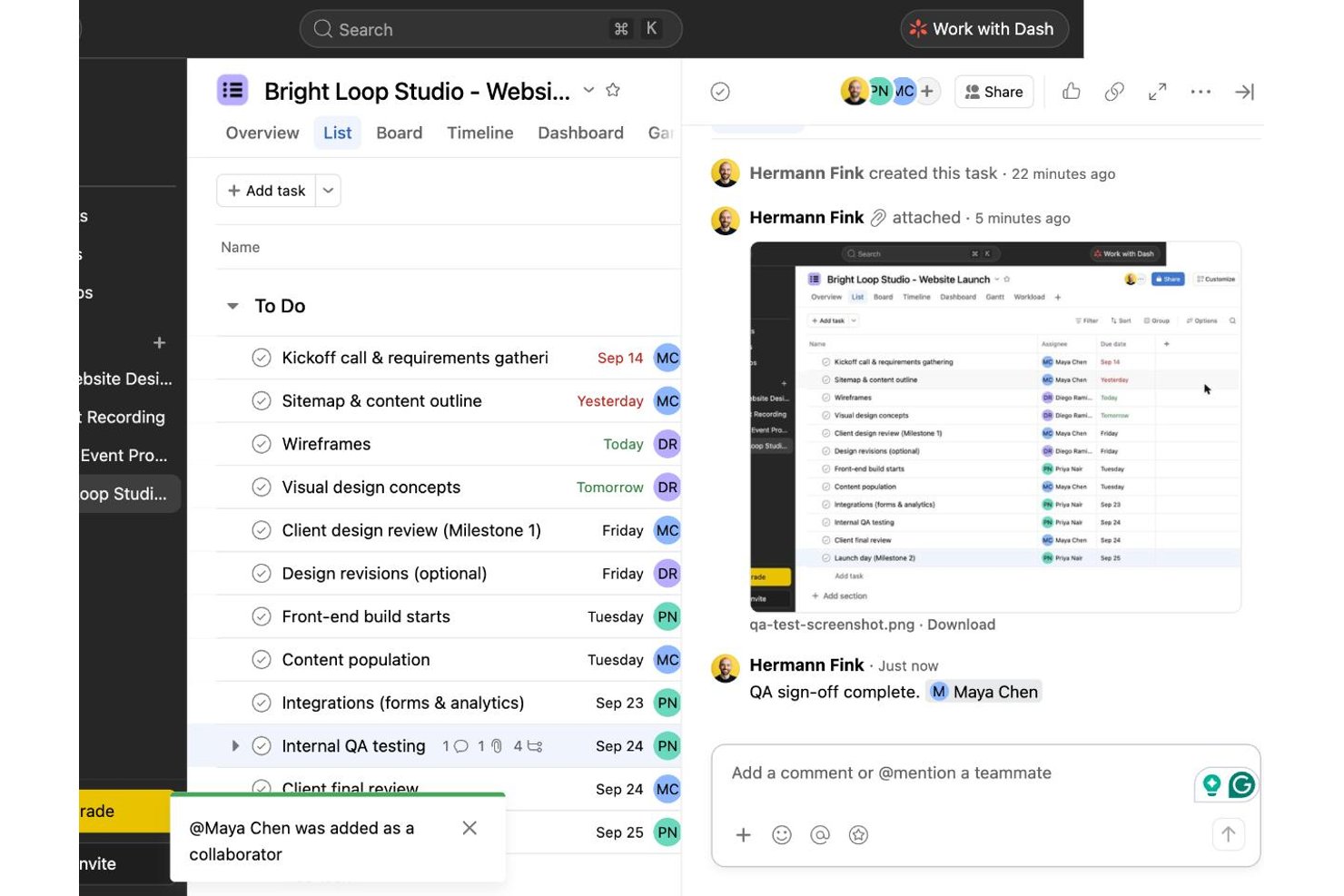
Task: Star the Bright Loop Studio project
Action: (x=613, y=90)
